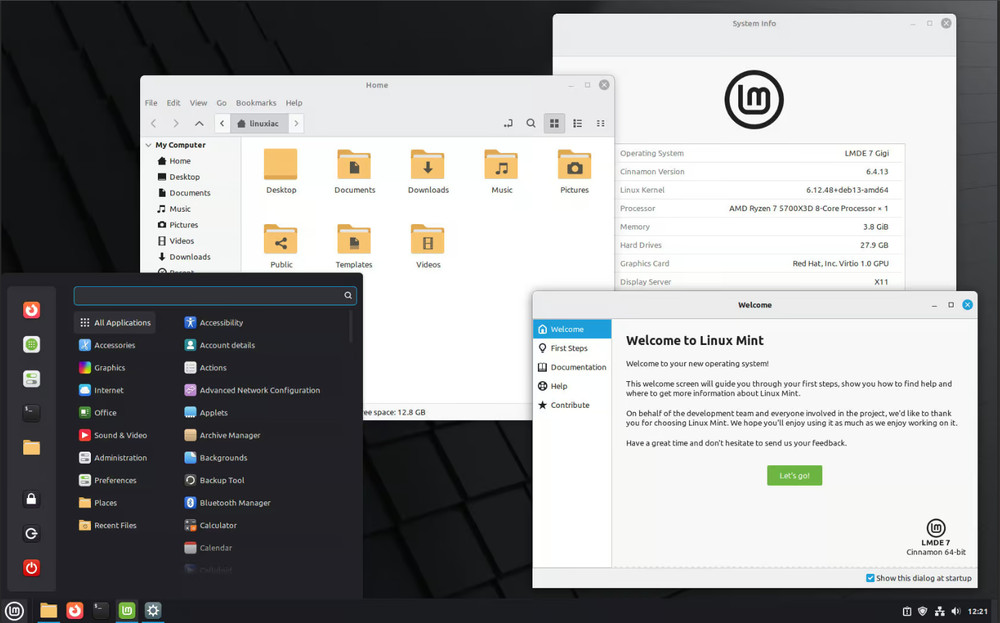Open the Bookmarks menu in Nemo
Screen dimensions: 1000x623
(256, 102)
